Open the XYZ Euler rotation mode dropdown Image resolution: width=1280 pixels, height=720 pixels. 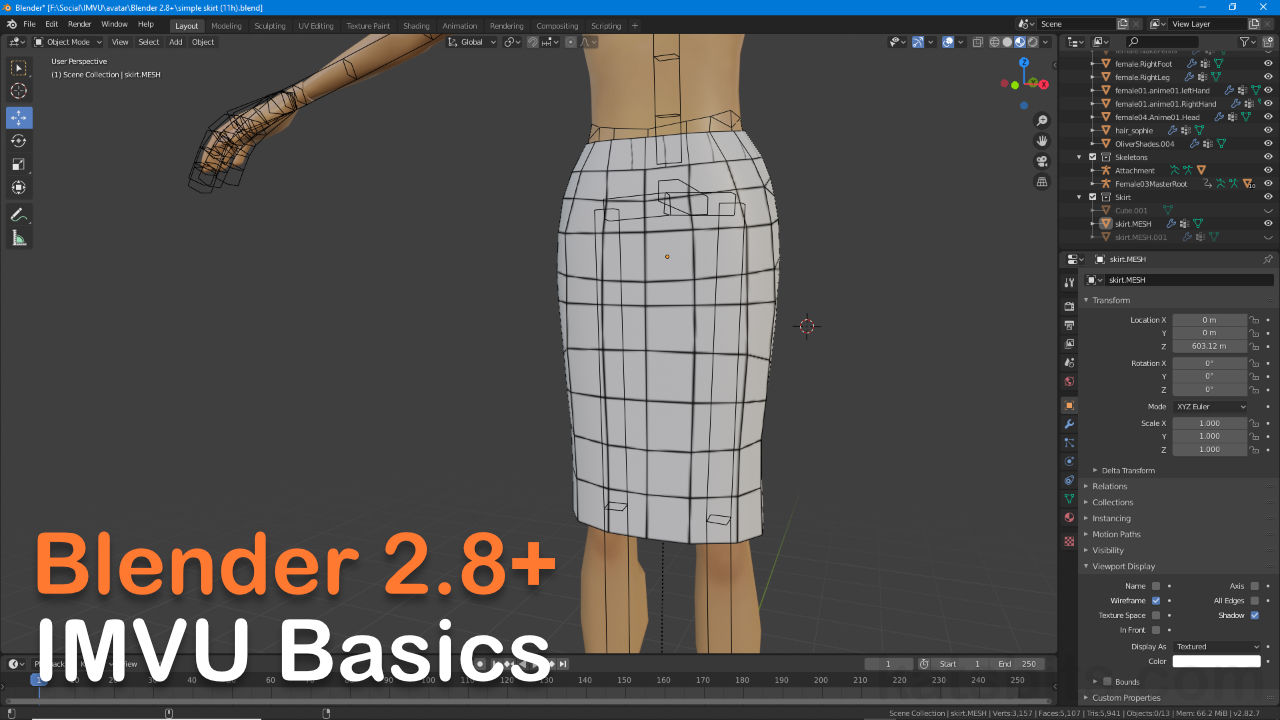point(1211,407)
